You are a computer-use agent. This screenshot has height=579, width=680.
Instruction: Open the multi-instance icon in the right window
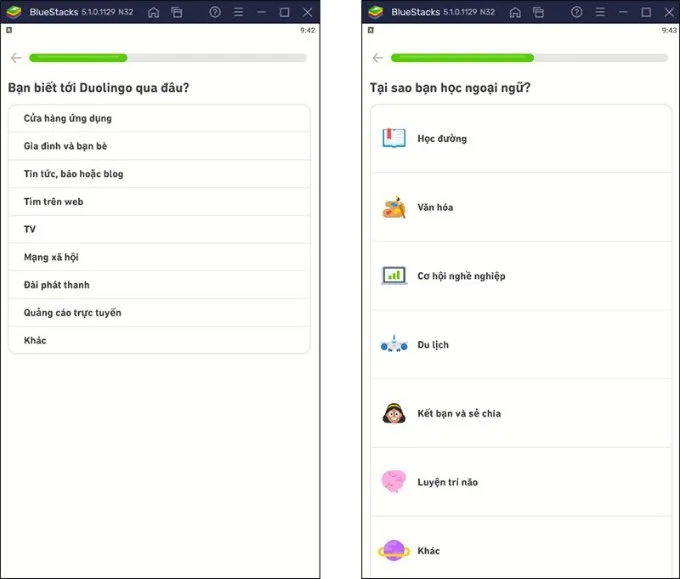pyautogui.click(x=538, y=12)
